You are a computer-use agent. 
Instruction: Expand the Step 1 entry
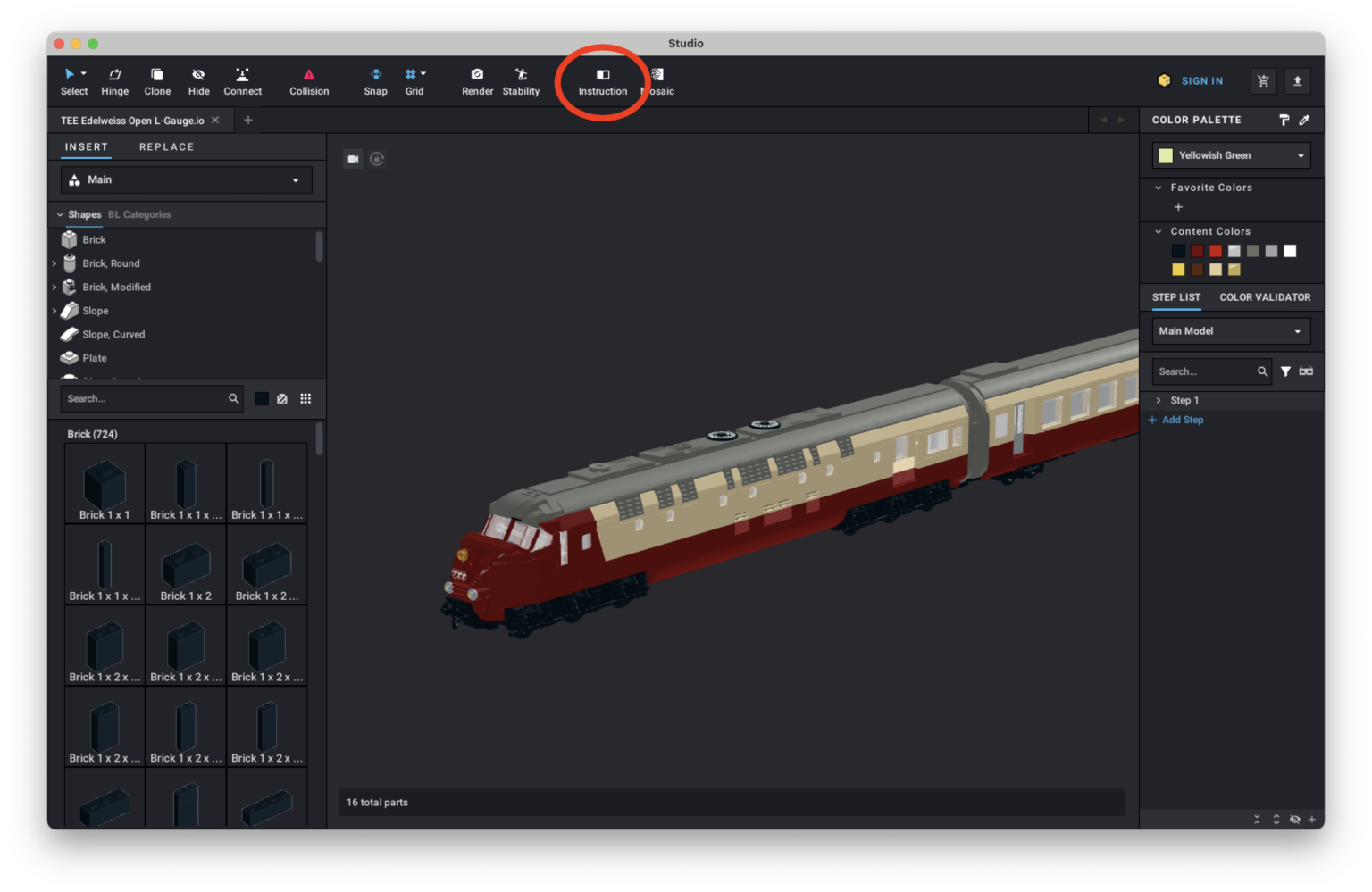point(1159,400)
